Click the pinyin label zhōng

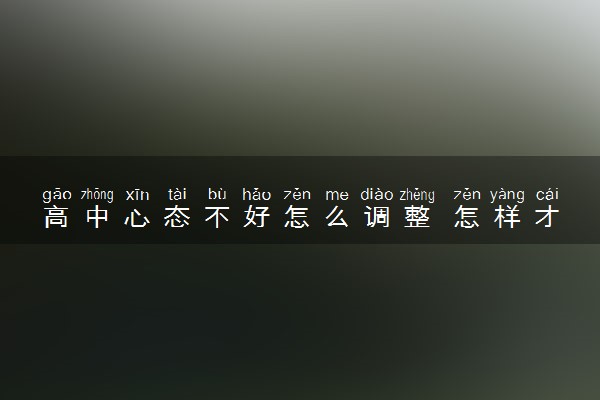(x=97, y=195)
